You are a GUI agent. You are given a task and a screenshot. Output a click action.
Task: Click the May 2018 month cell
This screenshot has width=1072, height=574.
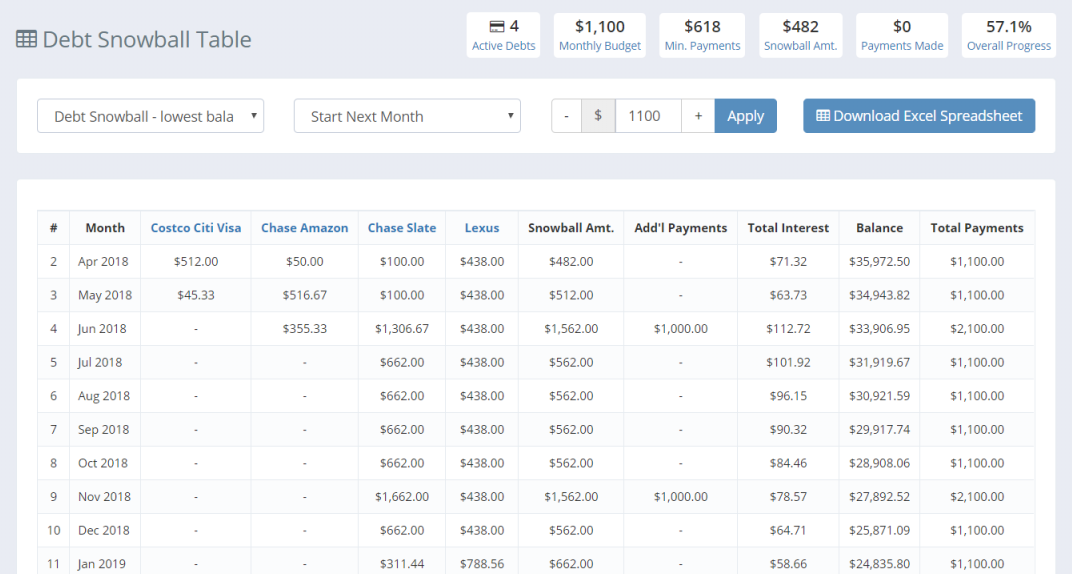point(105,295)
